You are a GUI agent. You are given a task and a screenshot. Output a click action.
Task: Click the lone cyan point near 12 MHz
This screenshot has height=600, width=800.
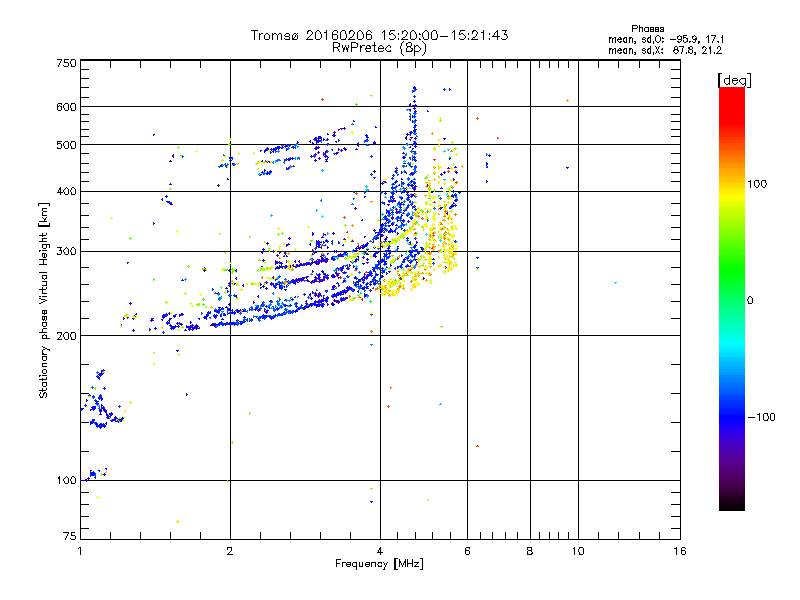(615, 283)
